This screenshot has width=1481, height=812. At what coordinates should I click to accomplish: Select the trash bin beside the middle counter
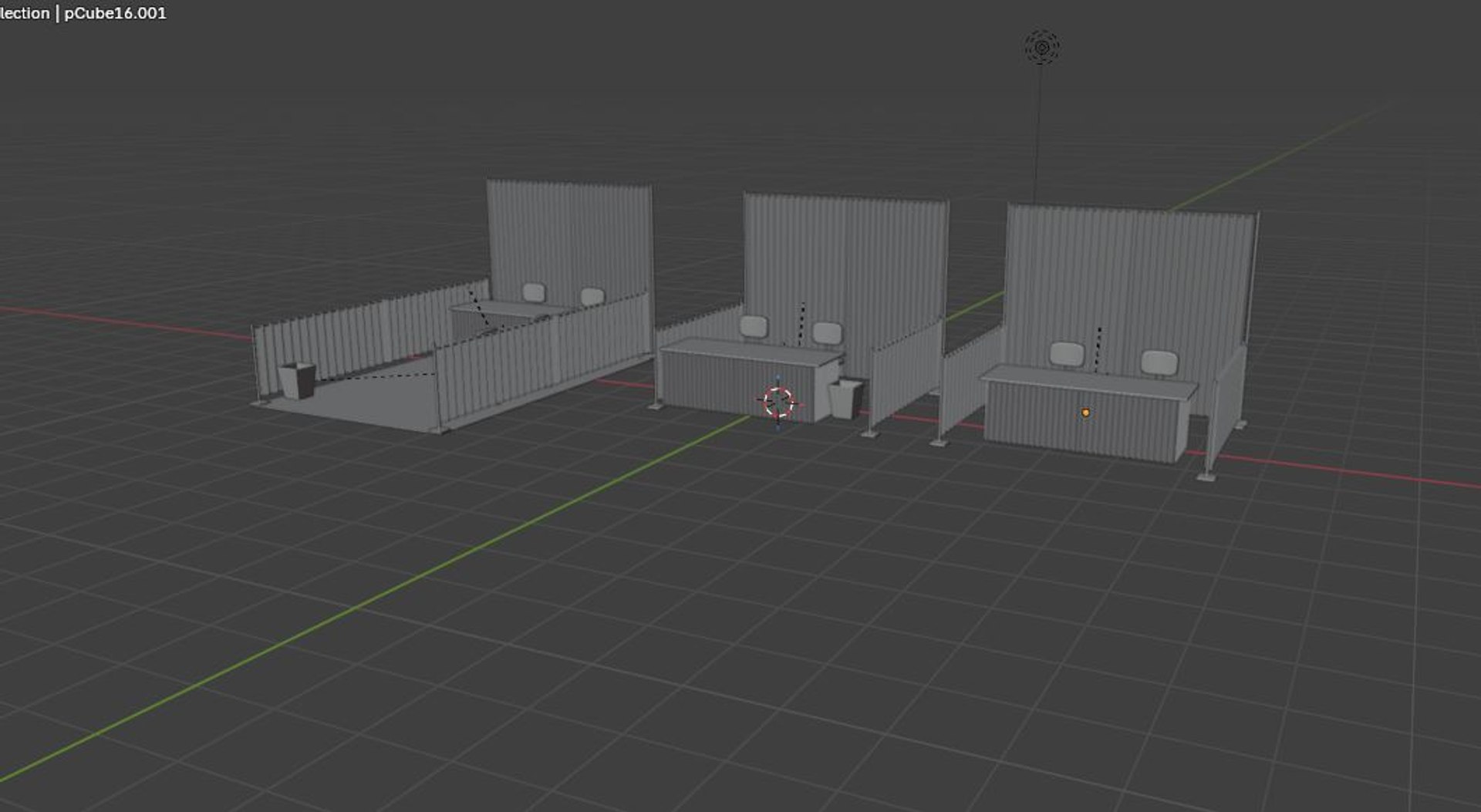846,398
